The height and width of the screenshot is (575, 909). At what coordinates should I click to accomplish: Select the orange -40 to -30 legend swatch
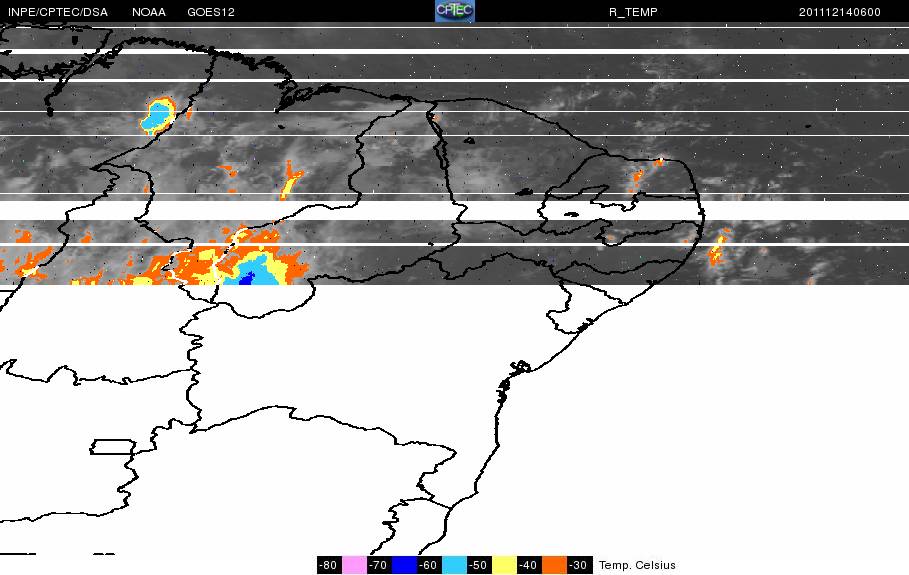click(554, 565)
